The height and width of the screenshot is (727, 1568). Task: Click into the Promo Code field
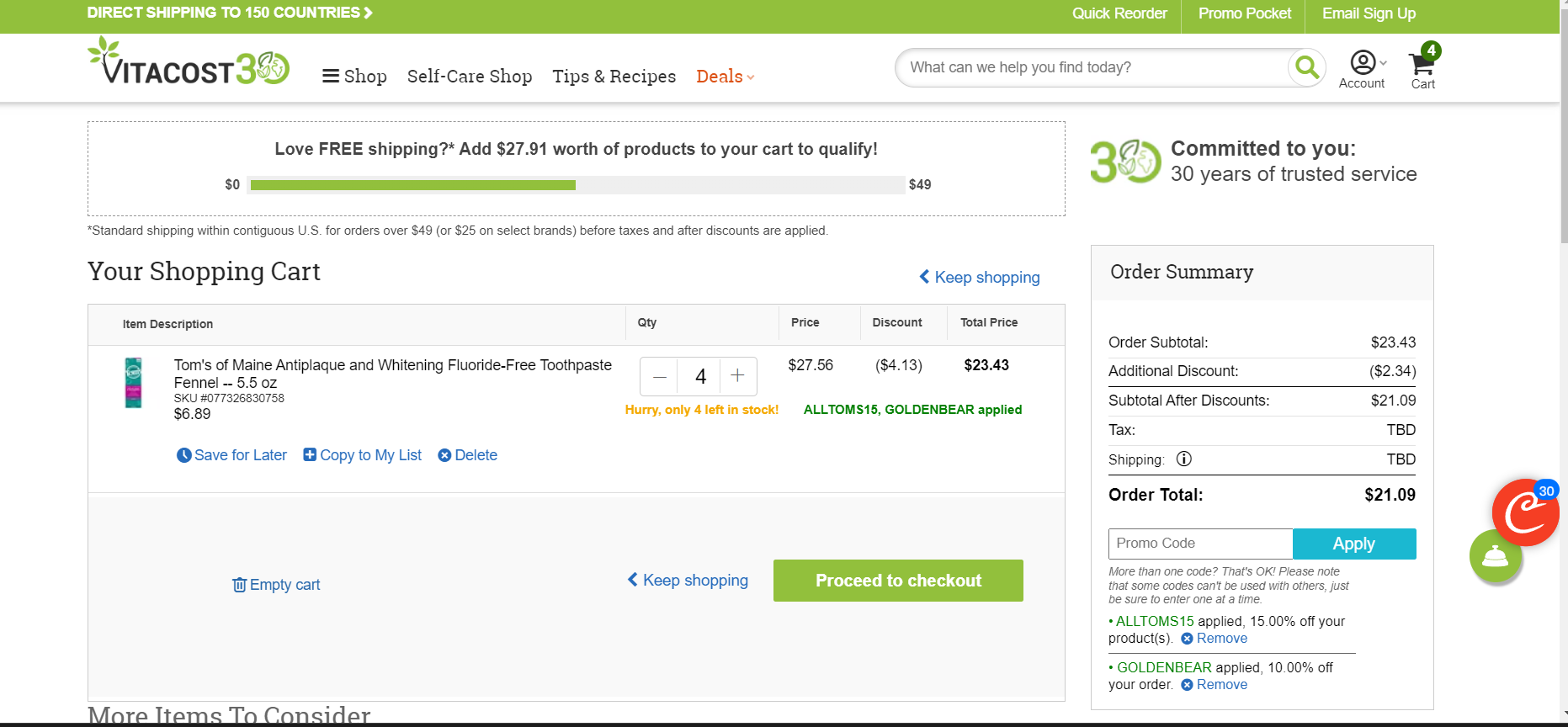(1200, 544)
